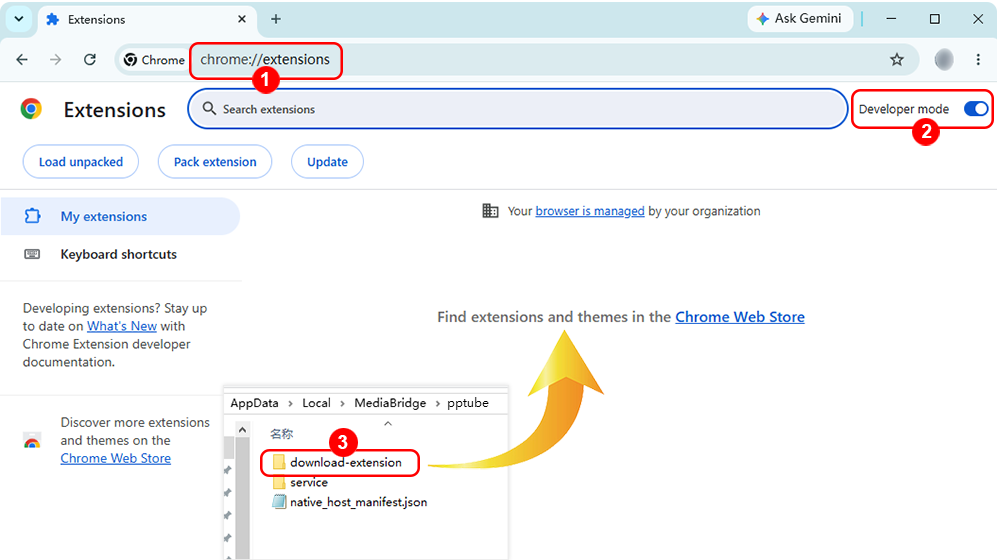This screenshot has width=1000, height=560.
Task: Click the Ask Gemini button
Action: coord(800,18)
